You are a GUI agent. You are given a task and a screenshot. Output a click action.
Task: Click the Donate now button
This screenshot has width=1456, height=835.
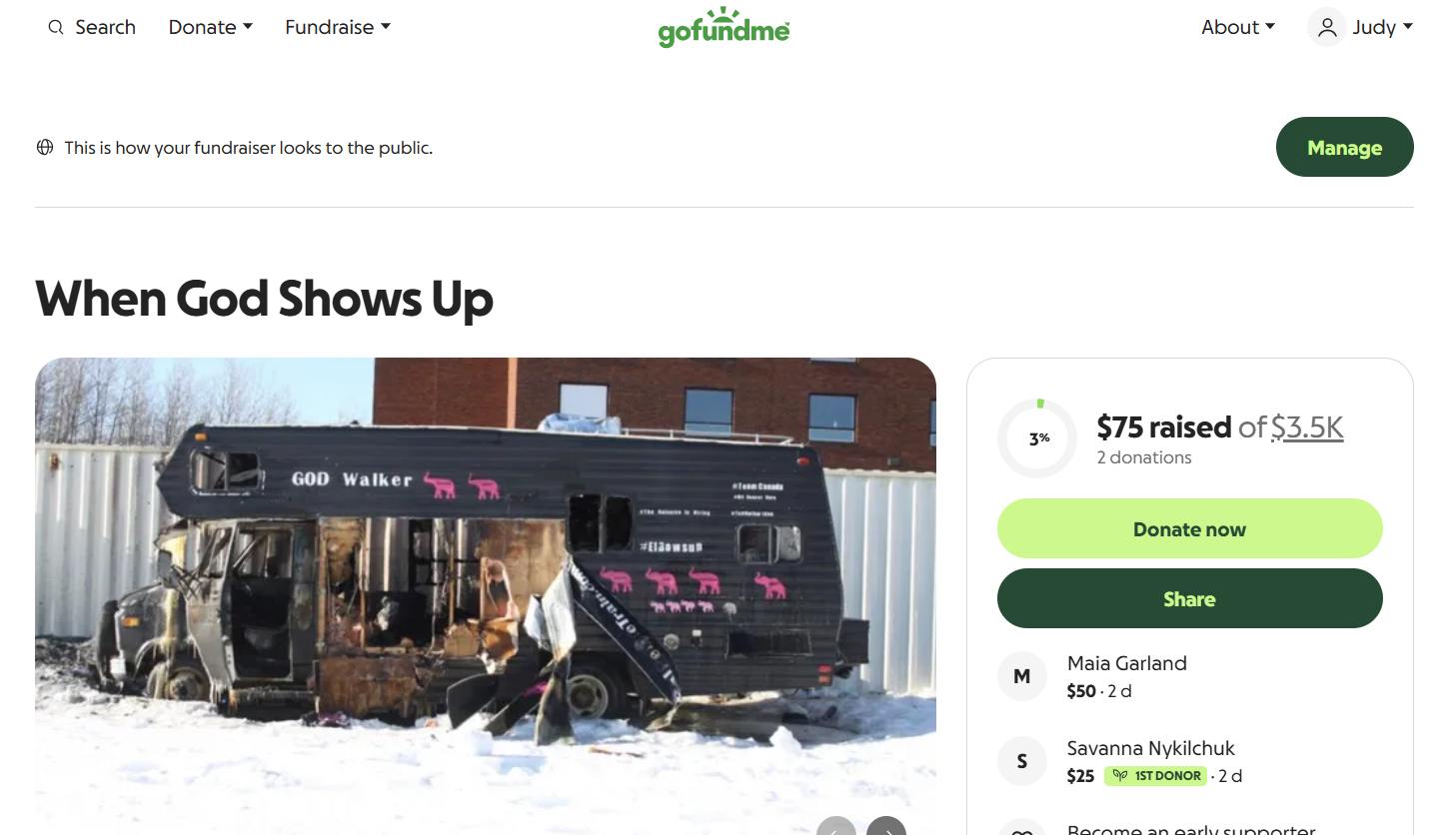(1189, 528)
